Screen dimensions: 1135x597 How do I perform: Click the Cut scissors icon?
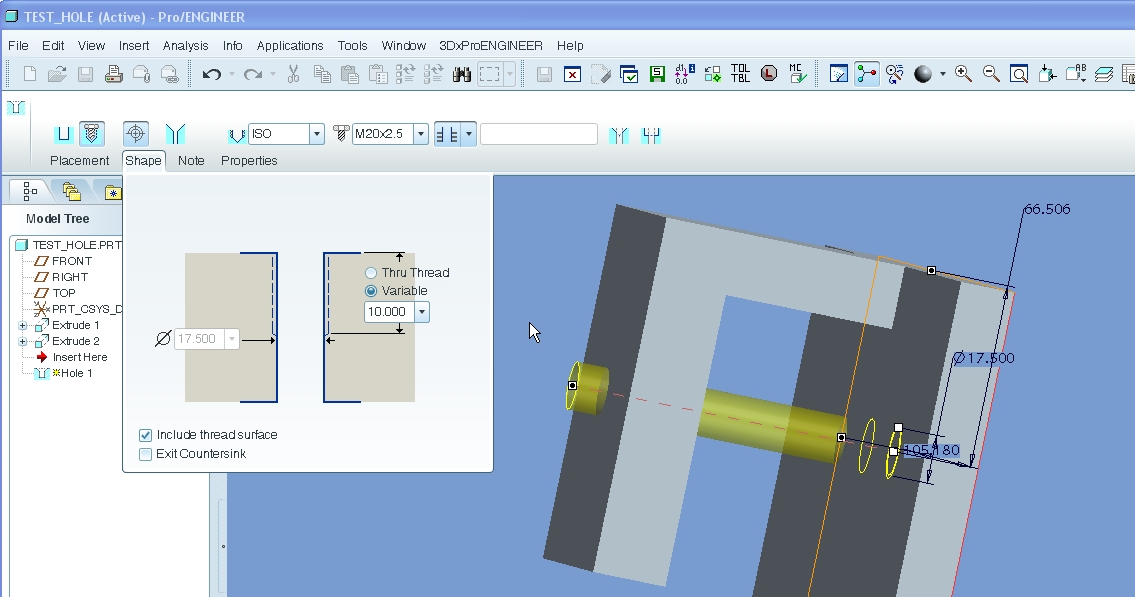tap(293, 74)
